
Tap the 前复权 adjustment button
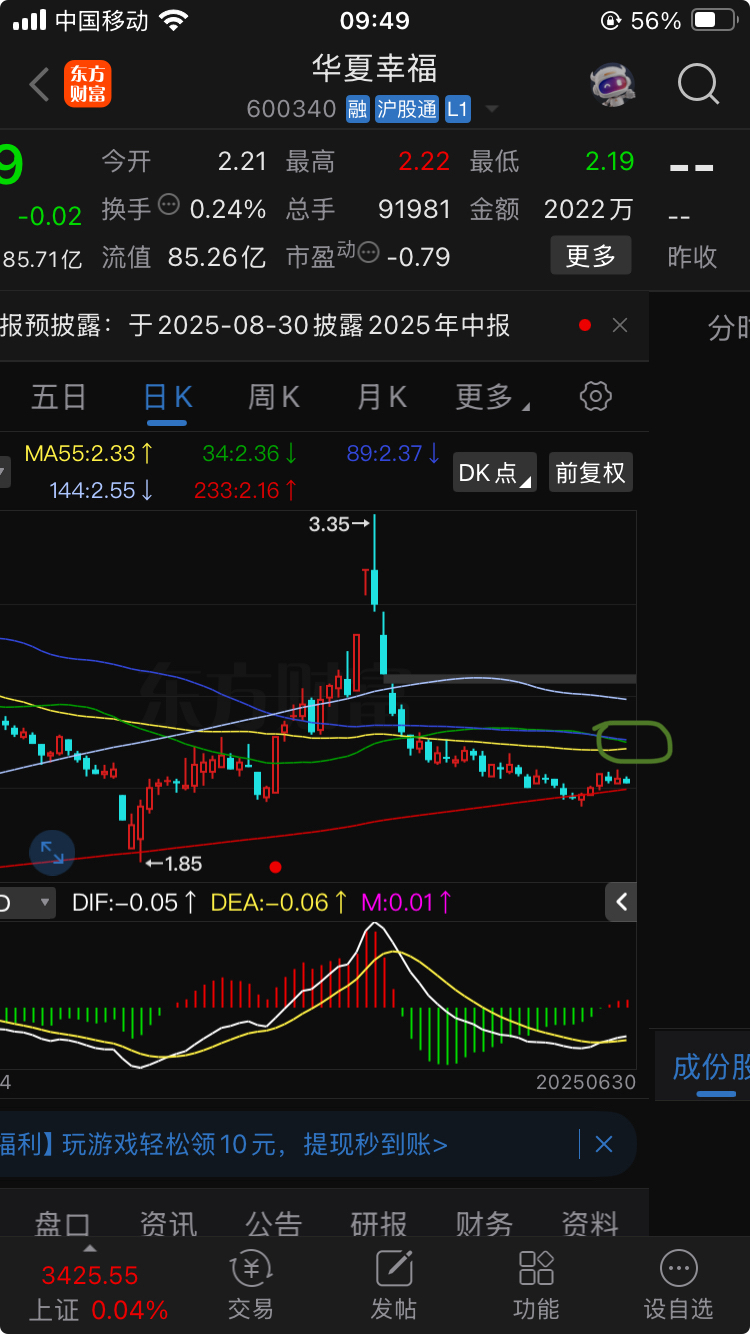pos(590,472)
